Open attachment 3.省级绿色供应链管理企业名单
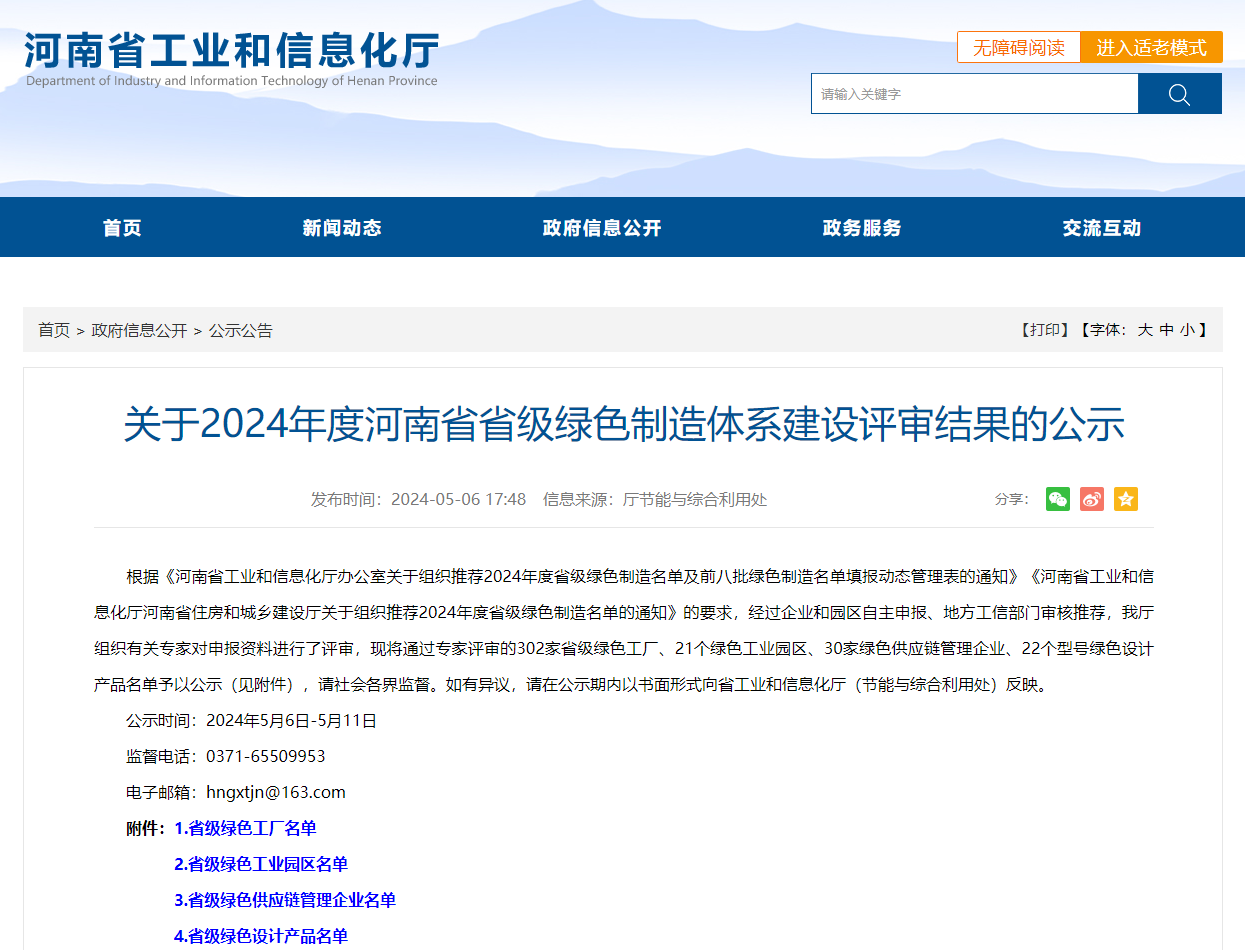The width and height of the screenshot is (1245, 950). tap(285, 900)
